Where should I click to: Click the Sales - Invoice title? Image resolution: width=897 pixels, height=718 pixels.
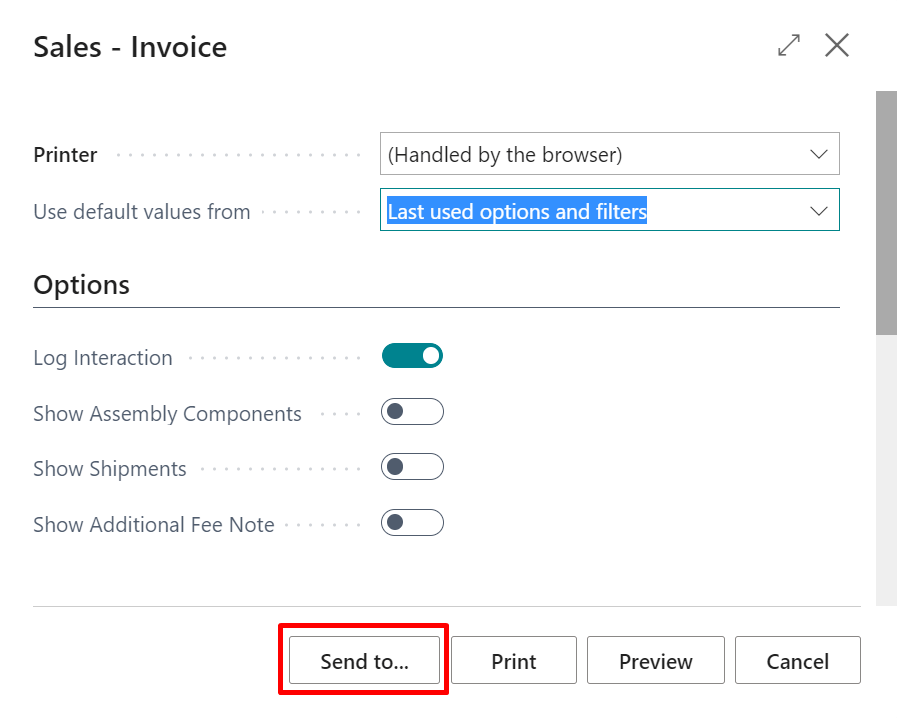[x=129, y=46]
